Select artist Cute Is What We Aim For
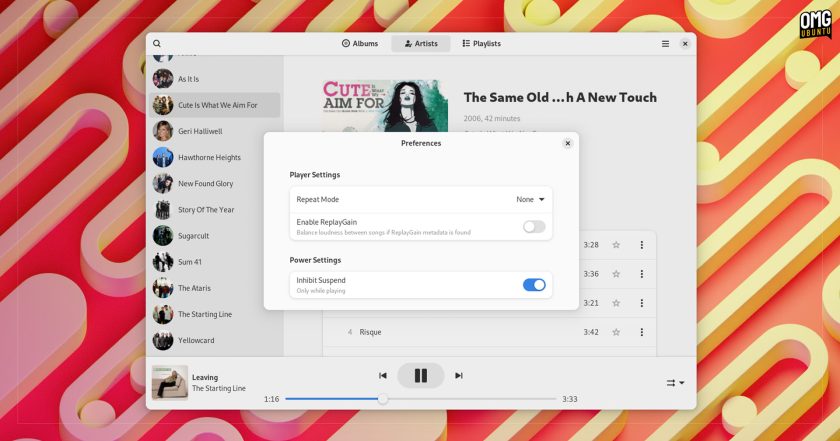The image size is (840, 441). click(216, 105)
